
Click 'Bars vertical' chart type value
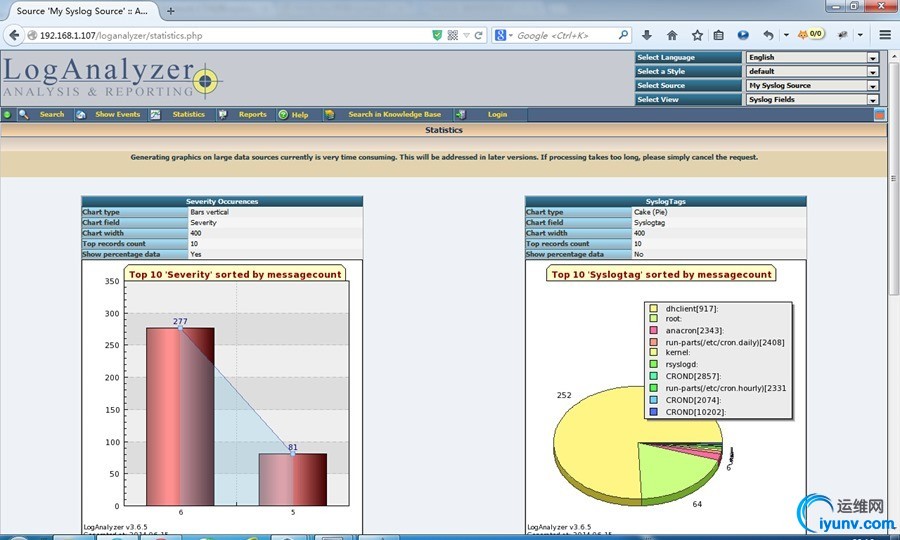tap(210, 212)
